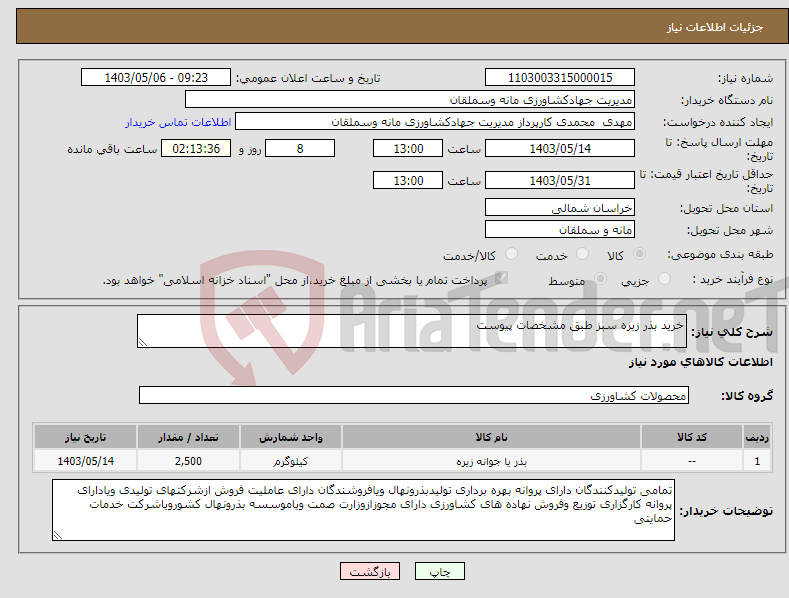Click the response deadline date 1403/05/14 field
This screenshot has width=789, height=598.
point(560,148)
